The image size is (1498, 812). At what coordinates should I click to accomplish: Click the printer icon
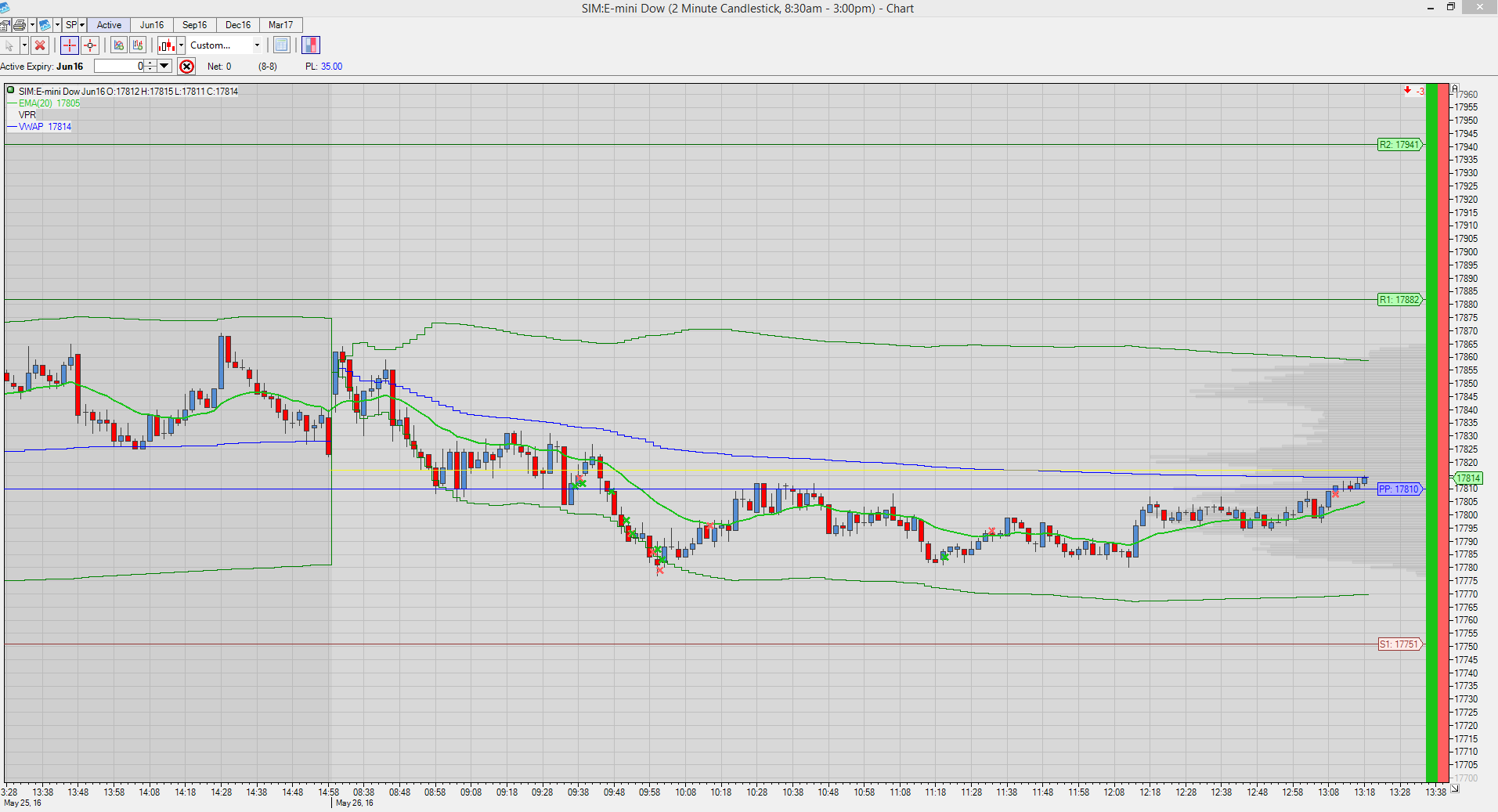tap(20, 25)
